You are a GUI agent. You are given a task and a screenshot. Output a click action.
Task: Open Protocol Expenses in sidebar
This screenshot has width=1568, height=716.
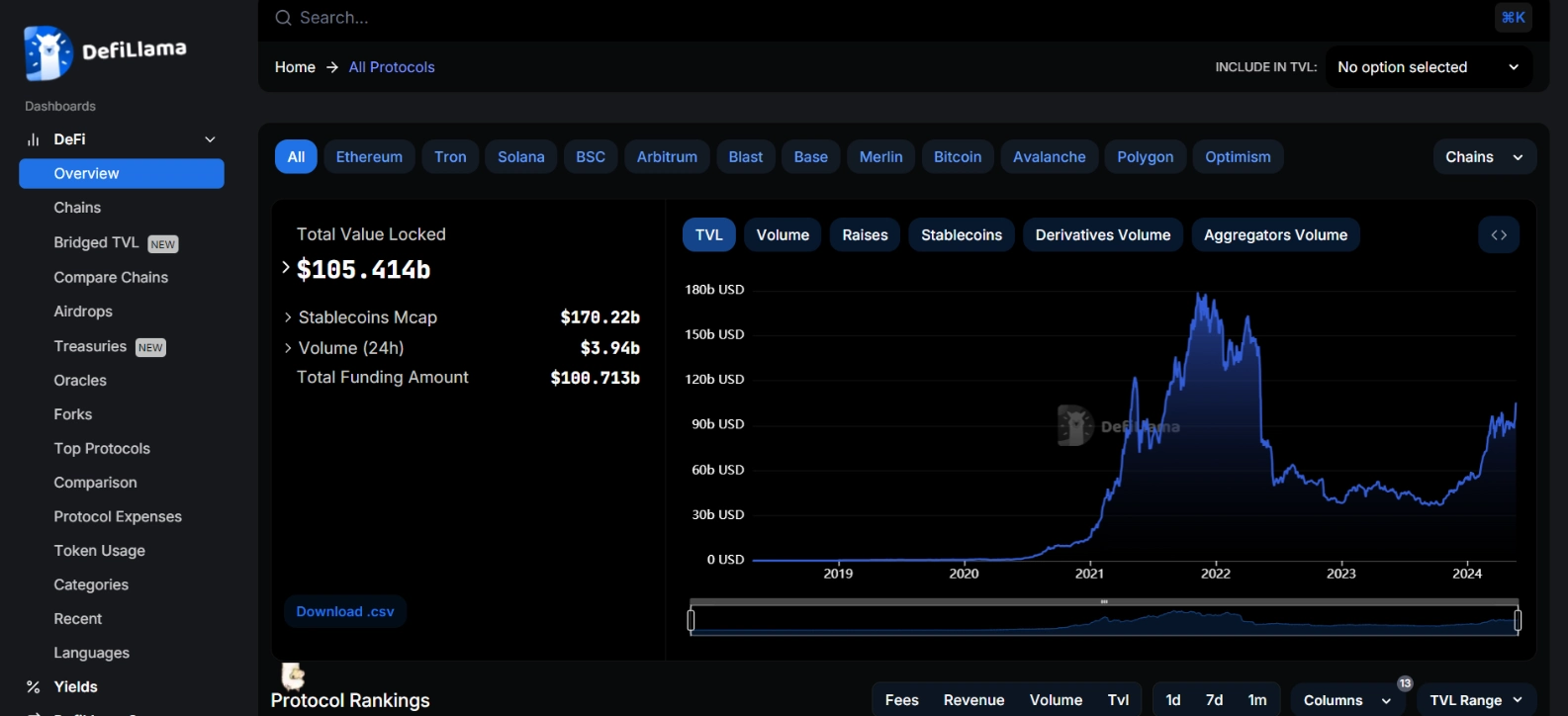118,517
